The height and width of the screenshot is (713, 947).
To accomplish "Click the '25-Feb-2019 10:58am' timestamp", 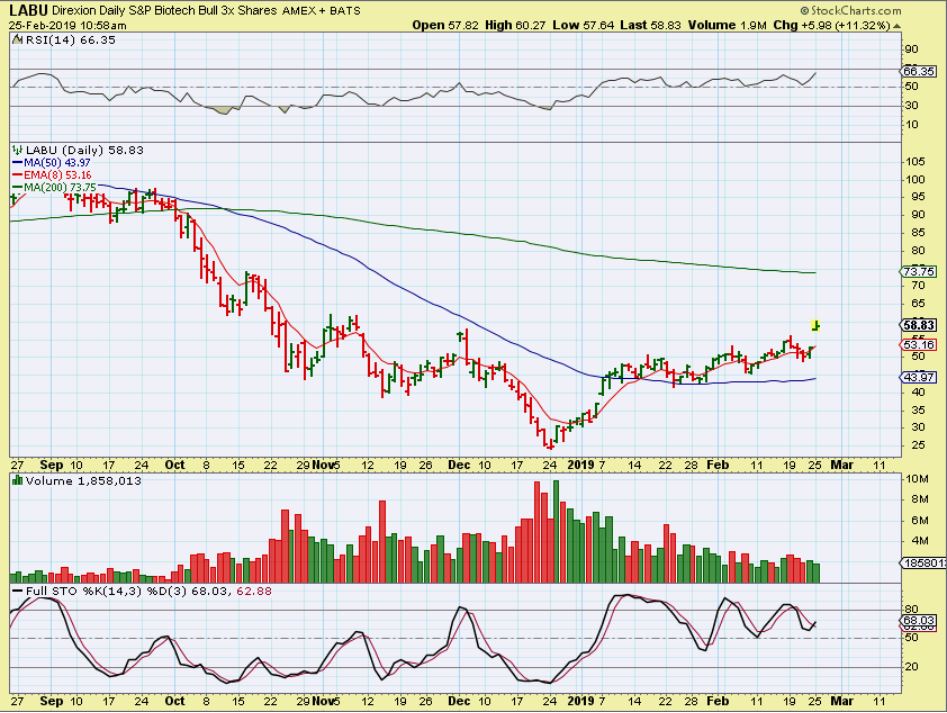I will point(68,25).
